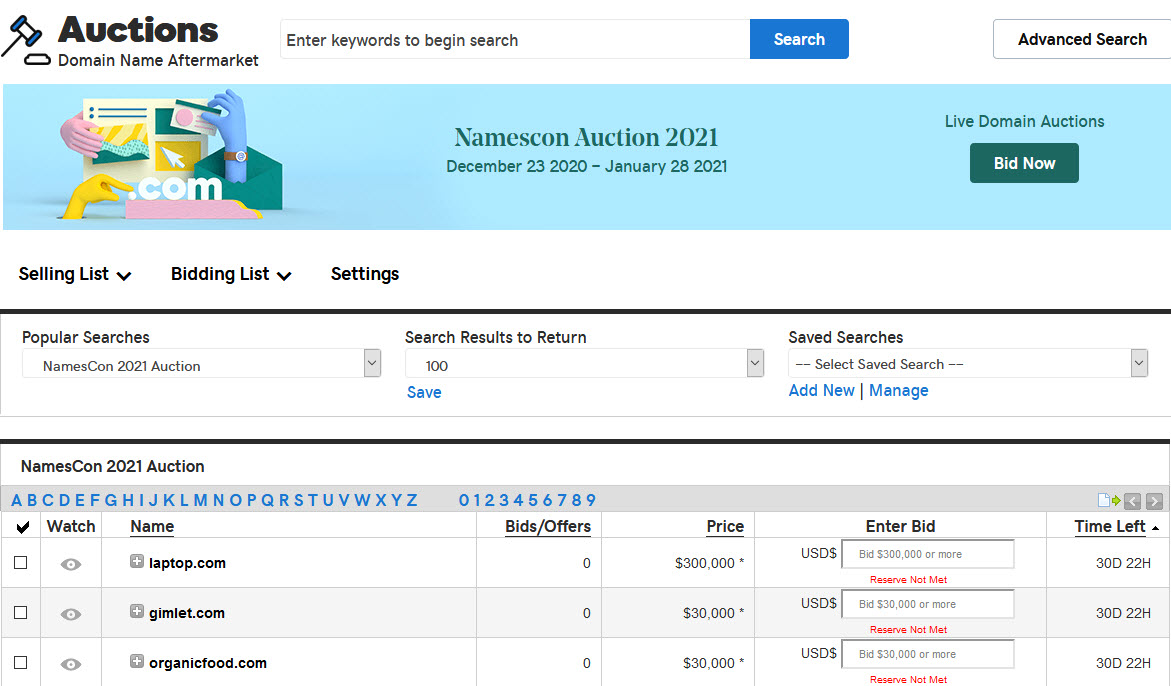The image size is (1171, 686).
Task: Click the bid input for laptop.com
Action: [928, 554]
